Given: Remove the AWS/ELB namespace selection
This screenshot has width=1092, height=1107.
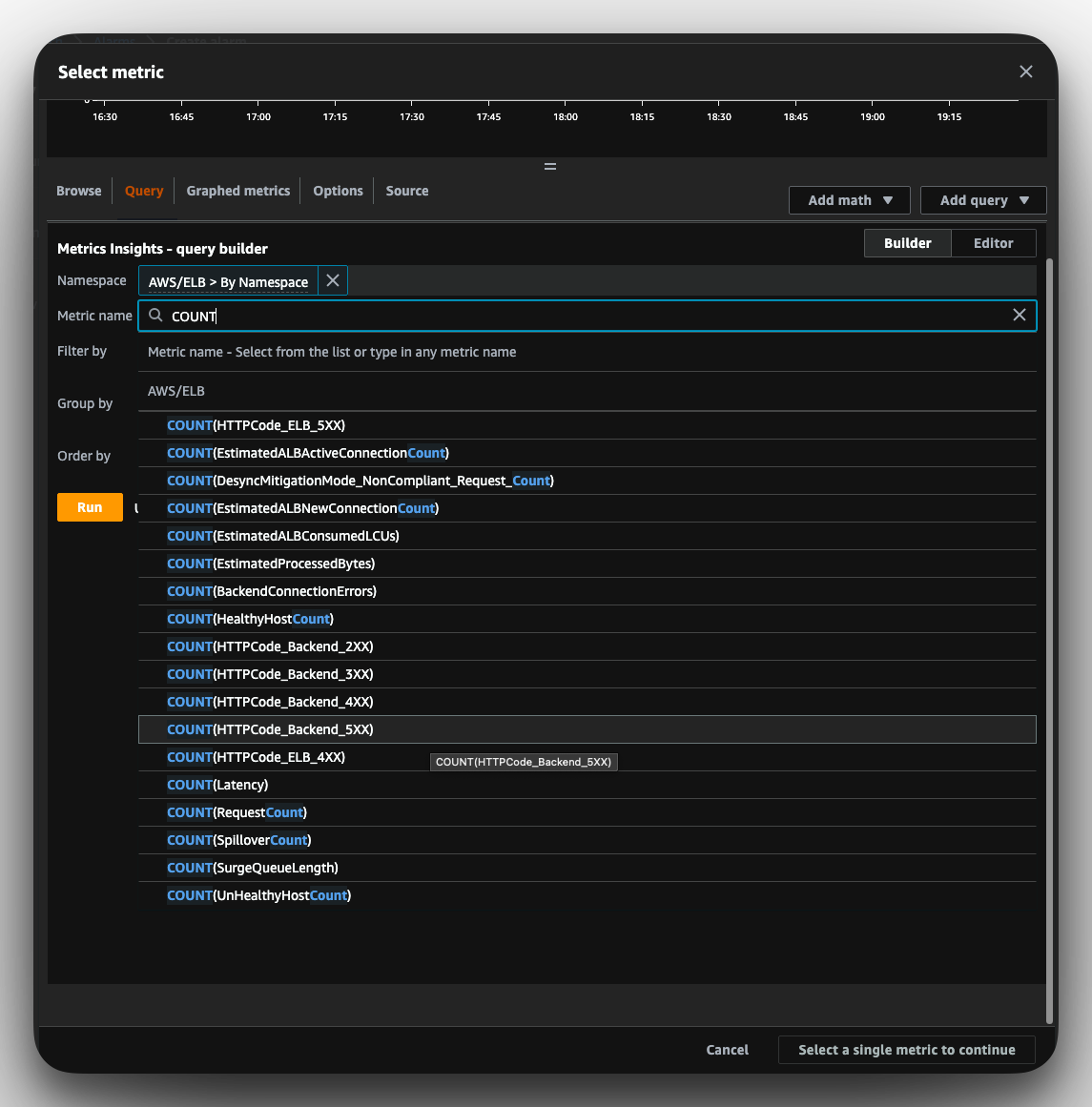Looking at the screenshot, I should pos(333,281).
